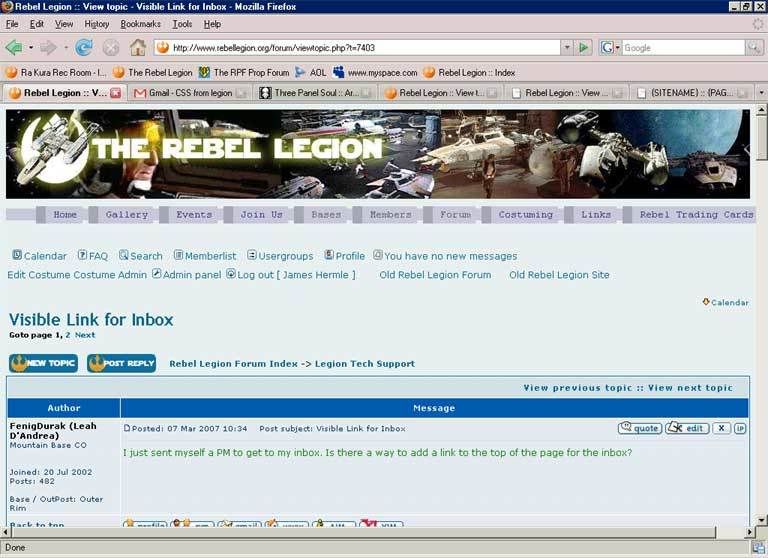Screen dimensions: 768x558
Task: Delete post with the X button
Action: coord(721,428)
